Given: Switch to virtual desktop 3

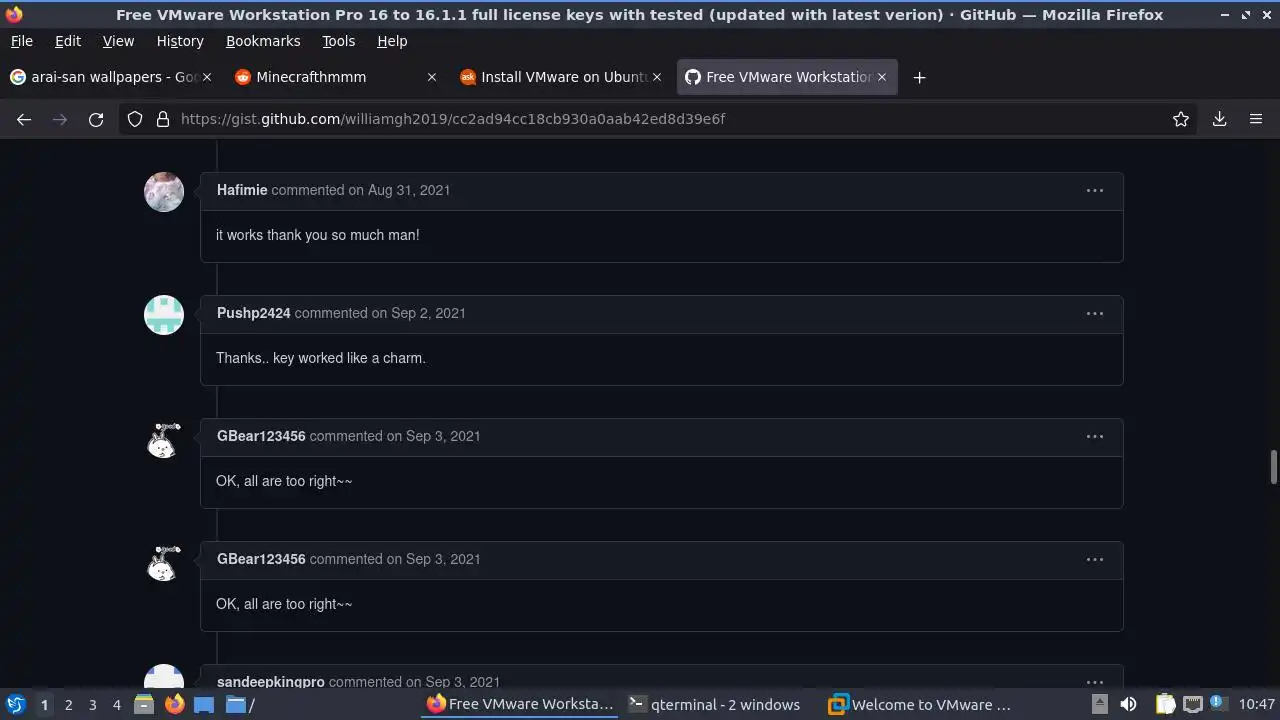Looking at the screenshot, I should pos(92,704).
